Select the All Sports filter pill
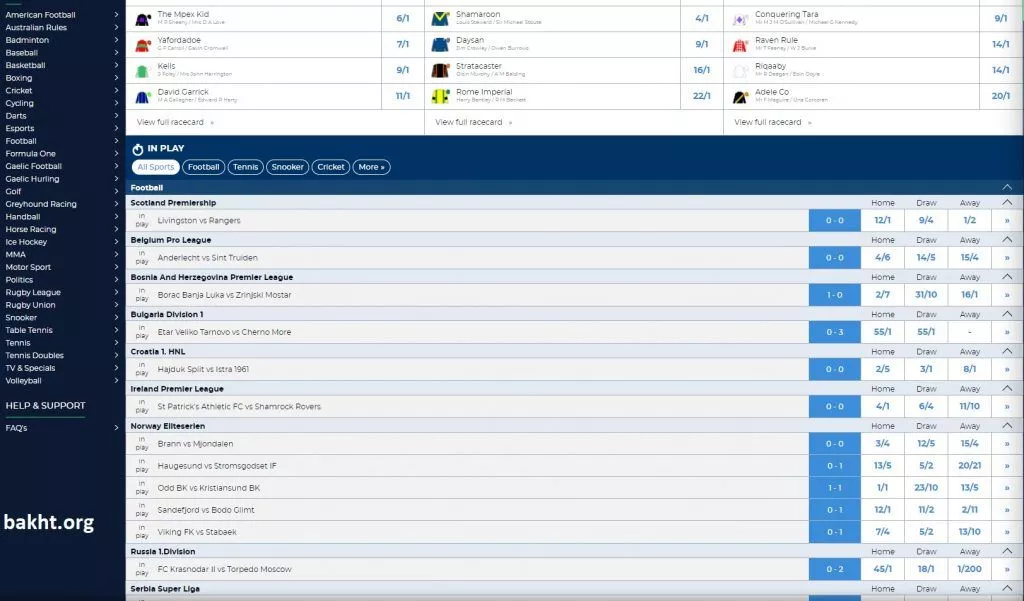 pos(156,167)
